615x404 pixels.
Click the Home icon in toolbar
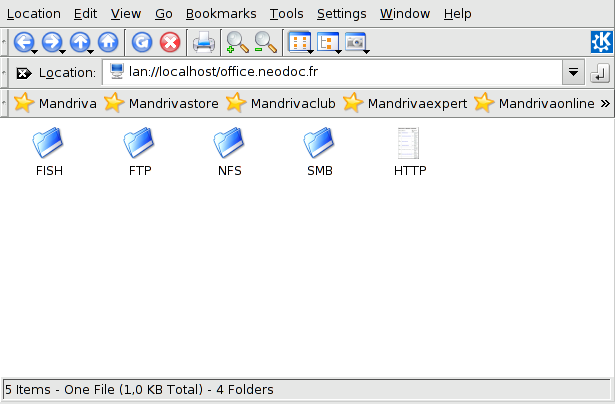tap(107, 42)
